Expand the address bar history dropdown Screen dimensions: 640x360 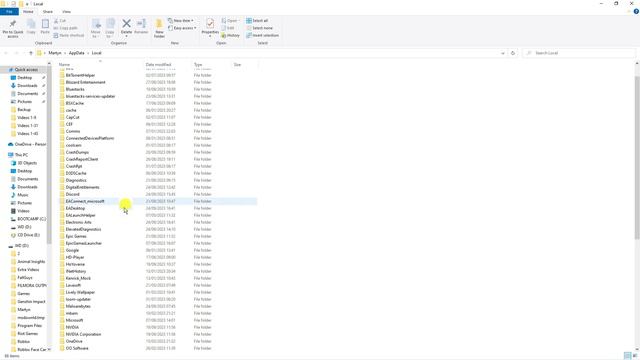[503, 53]
